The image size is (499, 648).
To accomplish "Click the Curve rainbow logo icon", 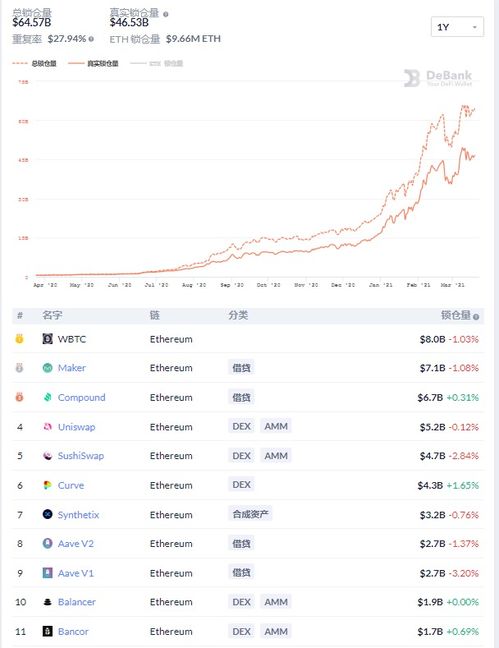I will coord(48,485).
